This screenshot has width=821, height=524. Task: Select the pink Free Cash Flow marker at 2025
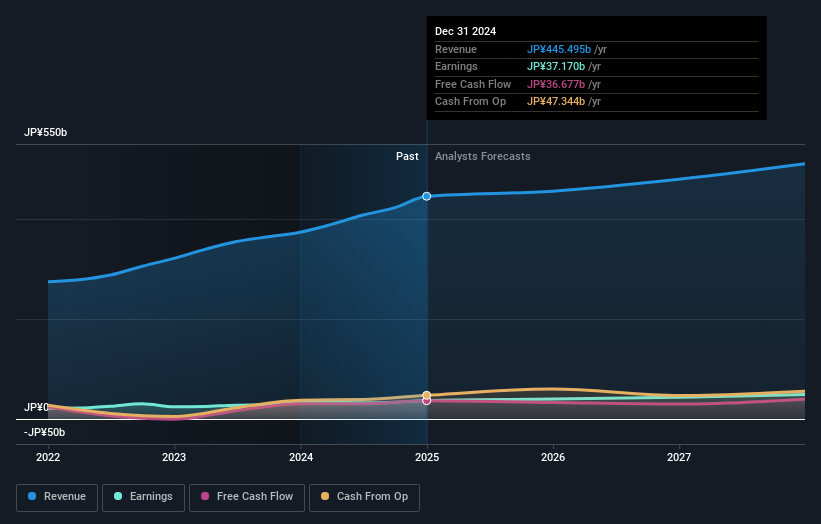pos(427,401)
